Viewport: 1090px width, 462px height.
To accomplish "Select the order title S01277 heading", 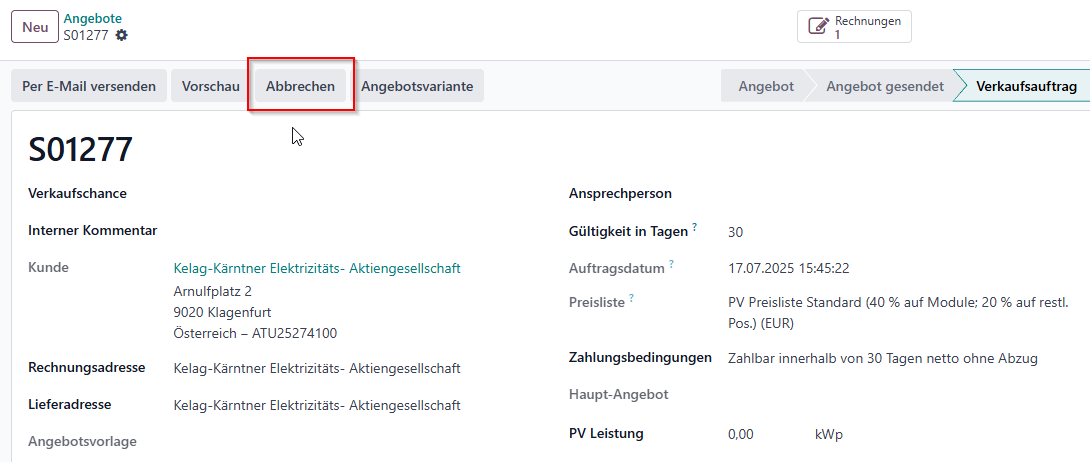I will [x=81, y=149].
